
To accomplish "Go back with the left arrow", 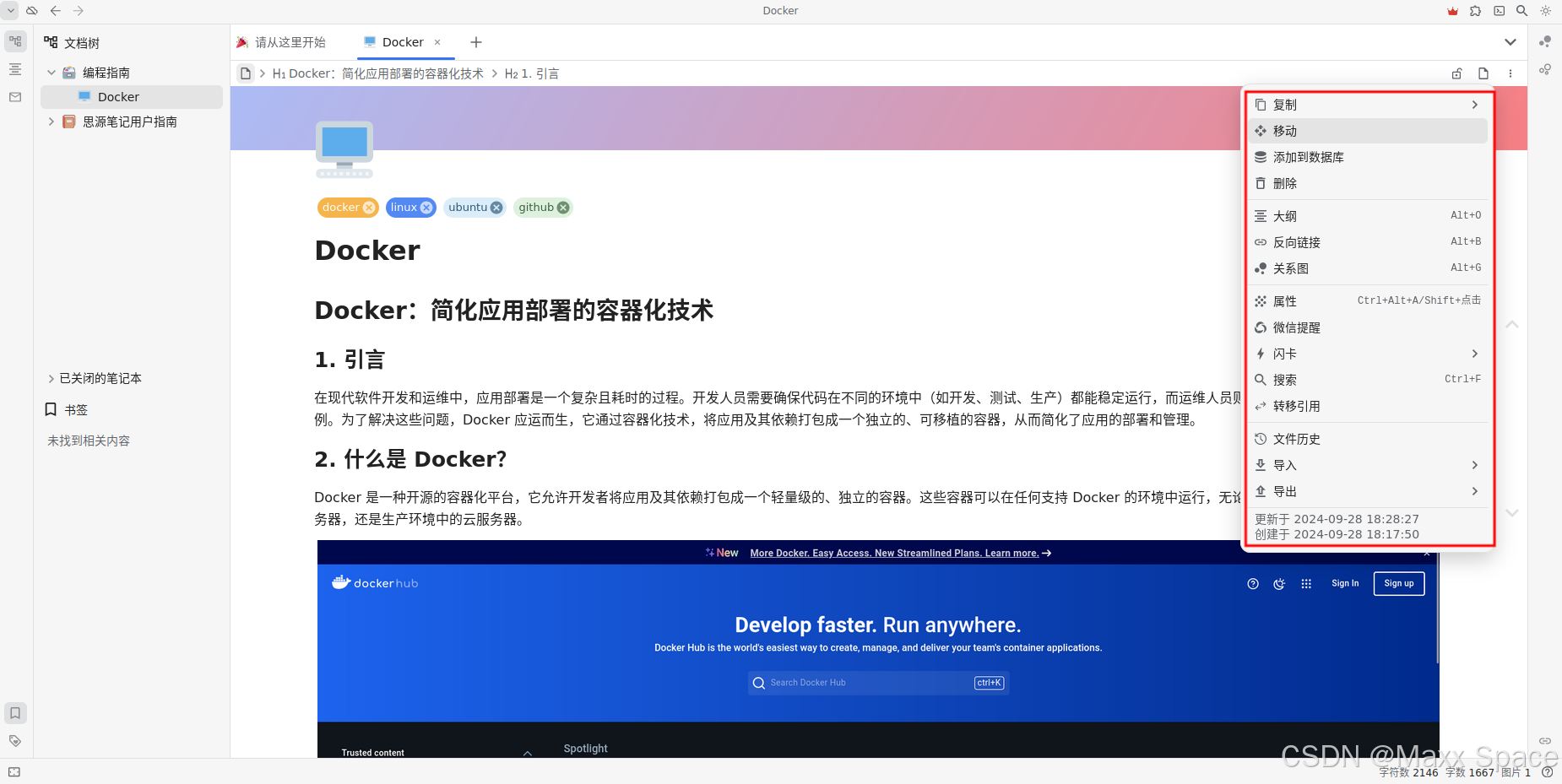I will [56, 11].
